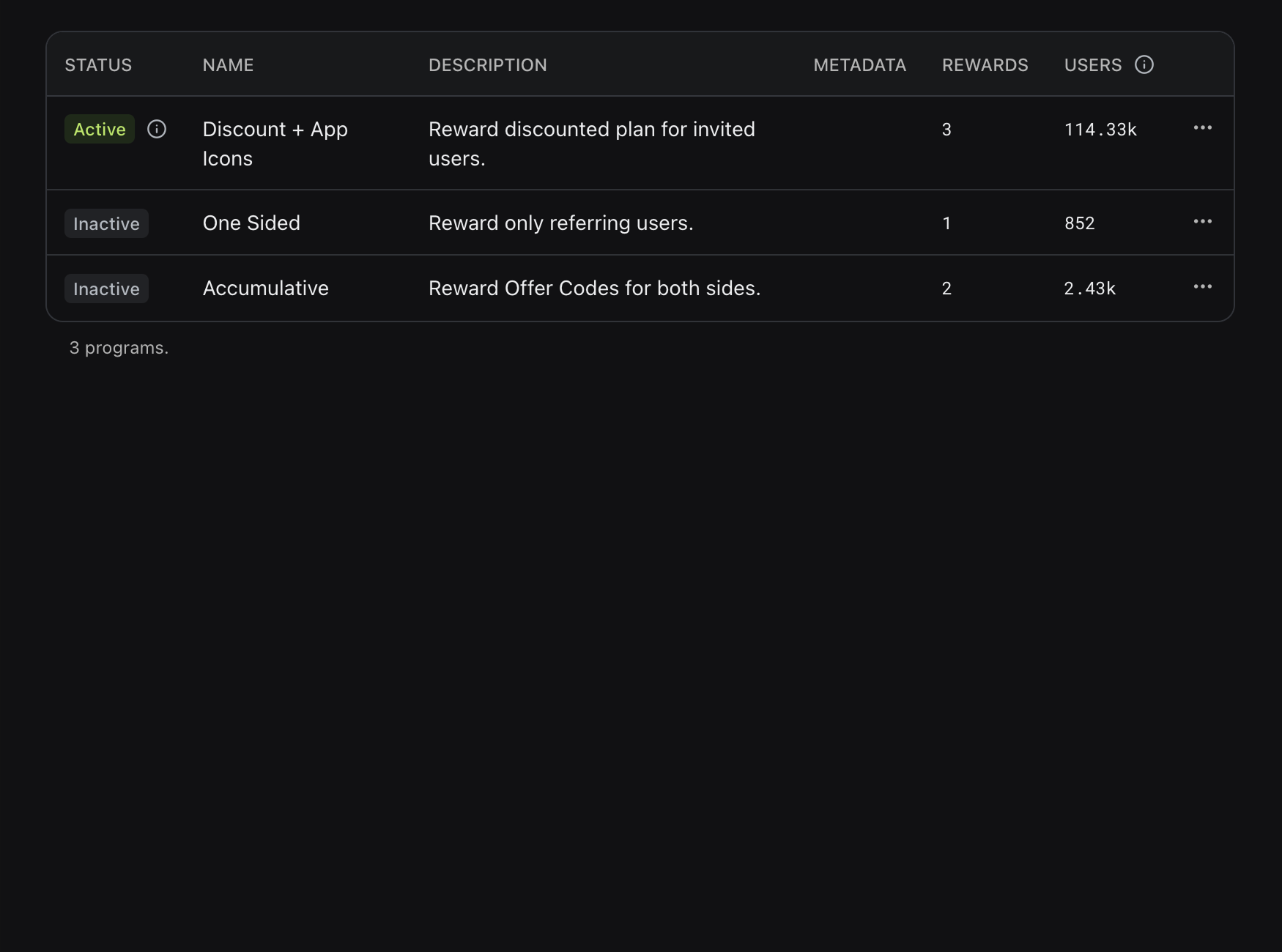Viewport: 1282px width, 952px height.
Task: Click the Inactive badge on One Sided row
Action: (106, 223)
